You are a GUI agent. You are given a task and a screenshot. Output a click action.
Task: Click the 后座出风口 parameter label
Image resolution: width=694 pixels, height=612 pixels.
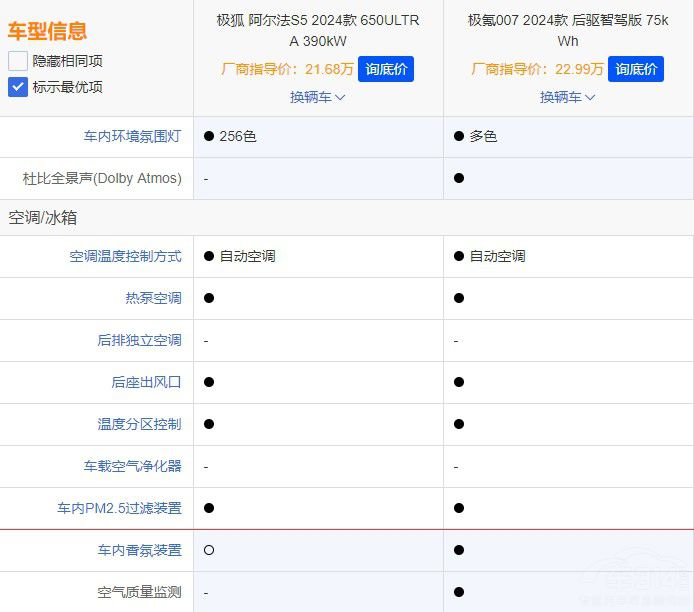click(146, 382)
